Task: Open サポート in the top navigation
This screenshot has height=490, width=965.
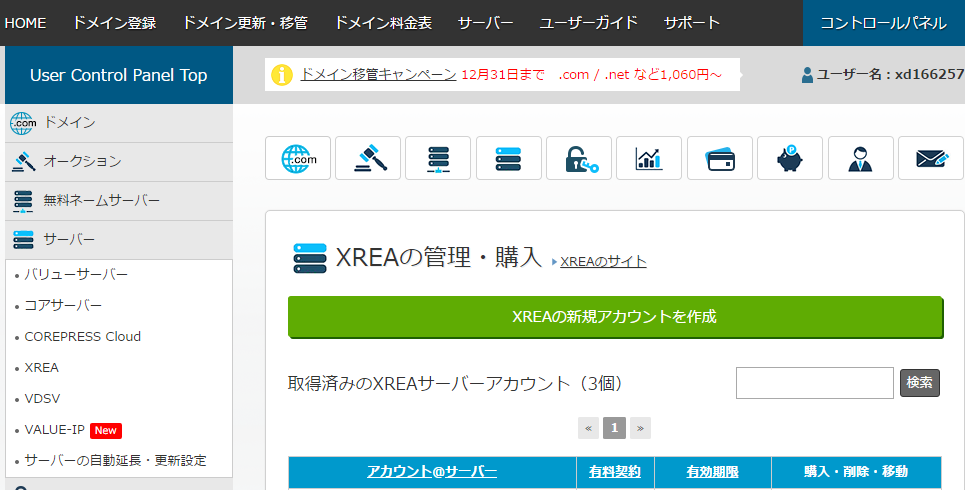Action: 692,23
